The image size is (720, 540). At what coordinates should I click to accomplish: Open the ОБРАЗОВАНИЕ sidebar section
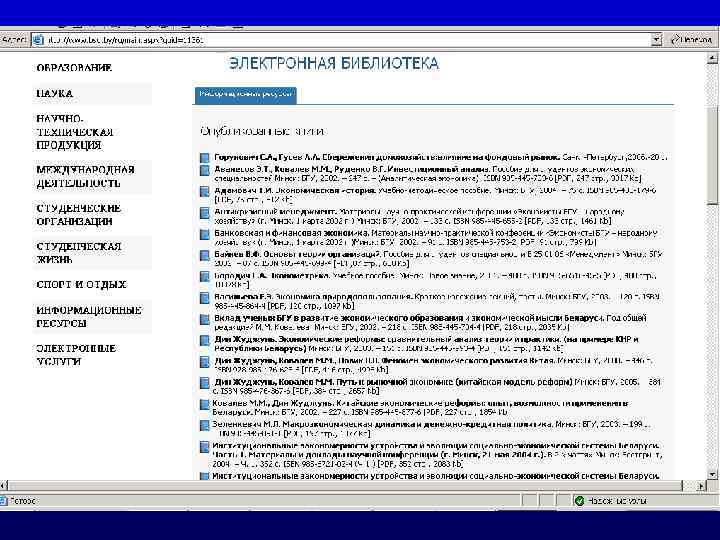(x=74, y=68)
